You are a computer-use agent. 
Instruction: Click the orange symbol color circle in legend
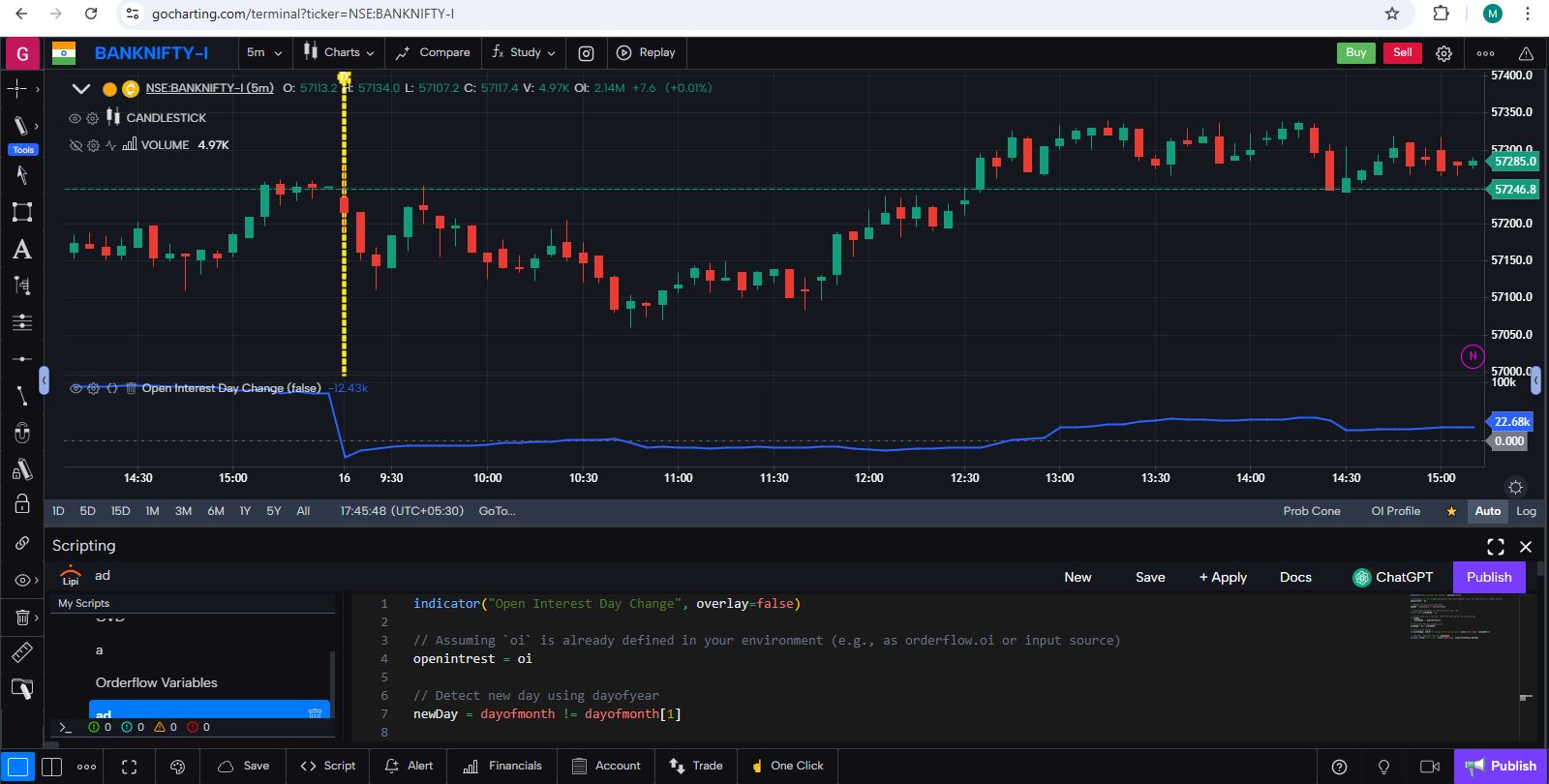coord(109,89)
